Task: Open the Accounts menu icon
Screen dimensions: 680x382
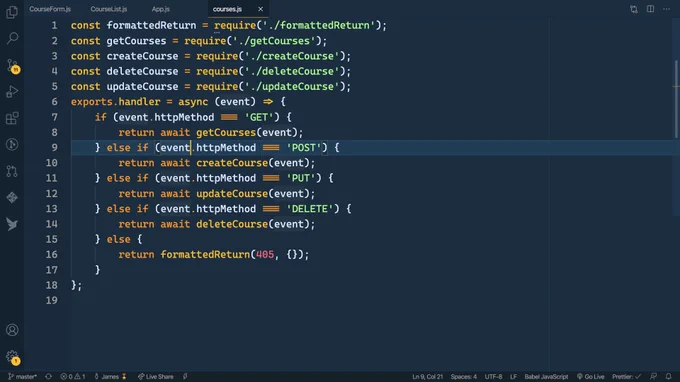Action: pyautogui.click(x=12, y=330)
